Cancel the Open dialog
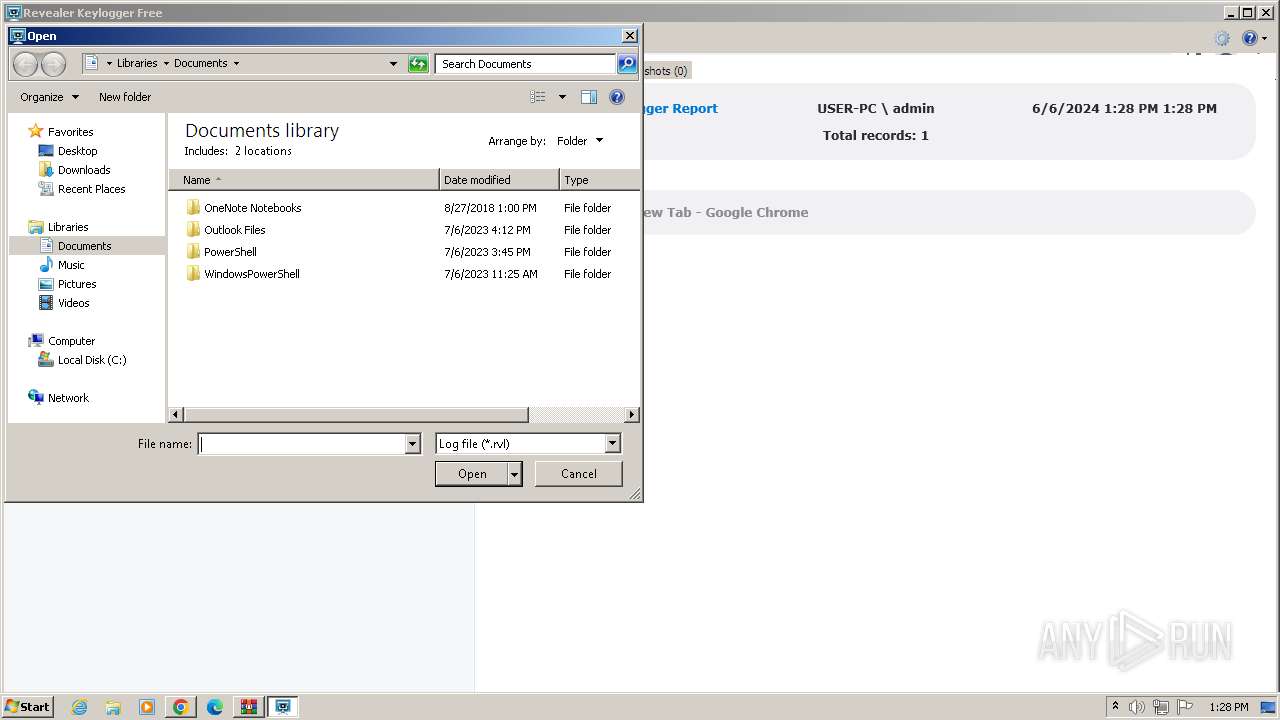The width and height of the screenshot is (1280, 720). pos(579,474)
